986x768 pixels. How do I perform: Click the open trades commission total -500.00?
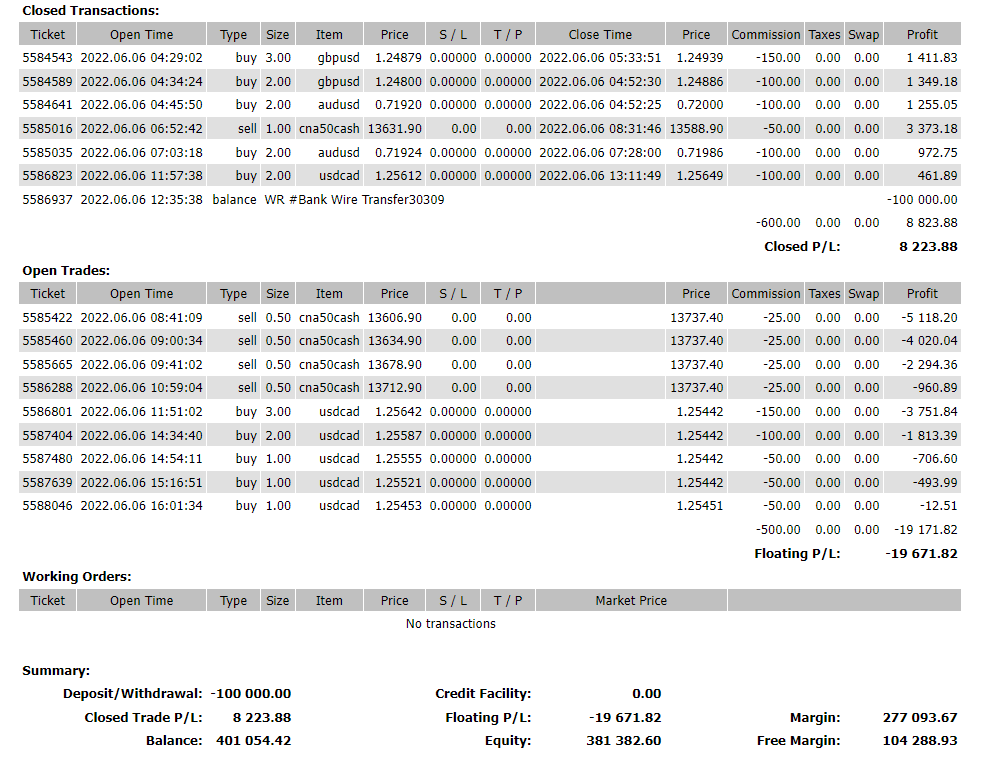tap(778, 530)
